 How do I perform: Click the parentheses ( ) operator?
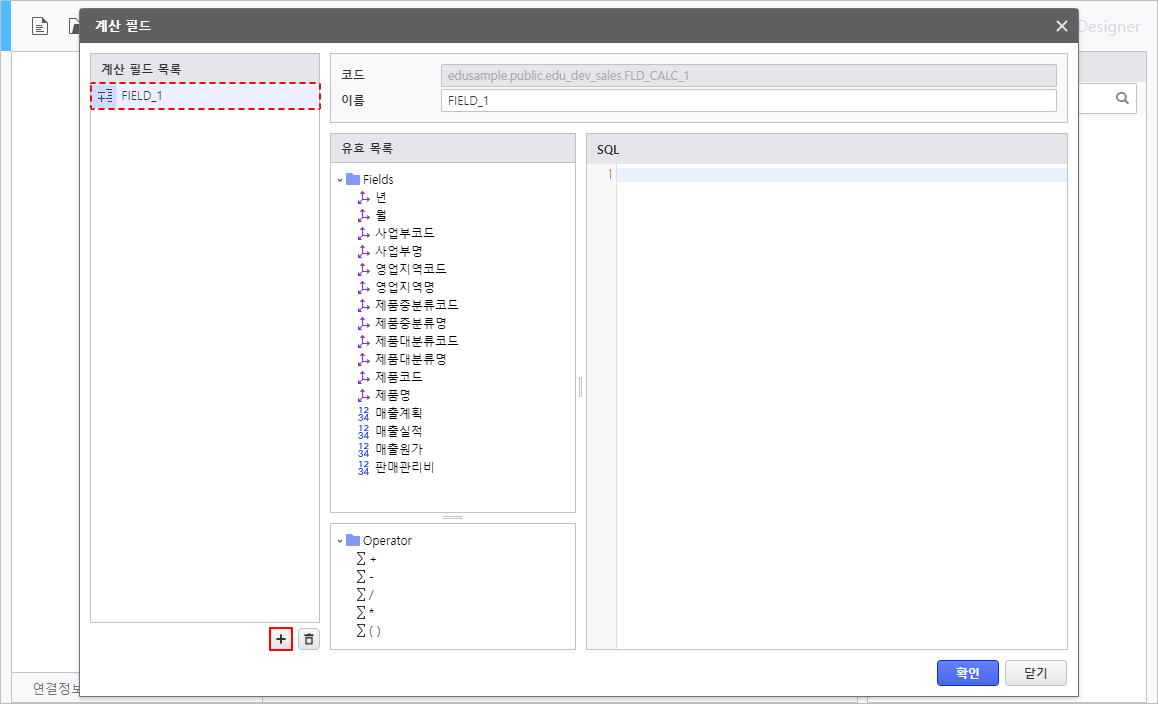369,631
